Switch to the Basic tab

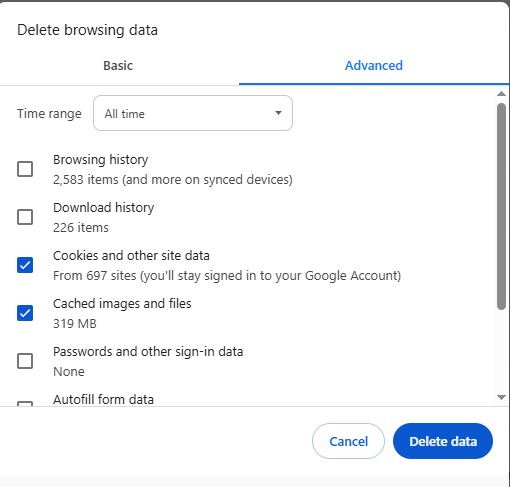pos(118,66)
